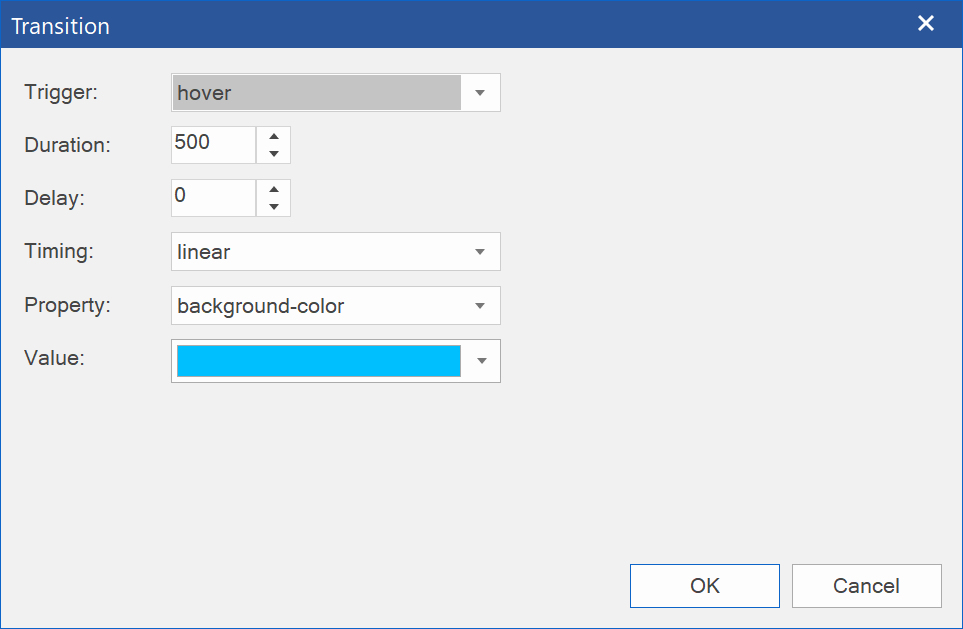
Task: Click the Delay input field
Action: pyautogui.click(x=213, y=197)
